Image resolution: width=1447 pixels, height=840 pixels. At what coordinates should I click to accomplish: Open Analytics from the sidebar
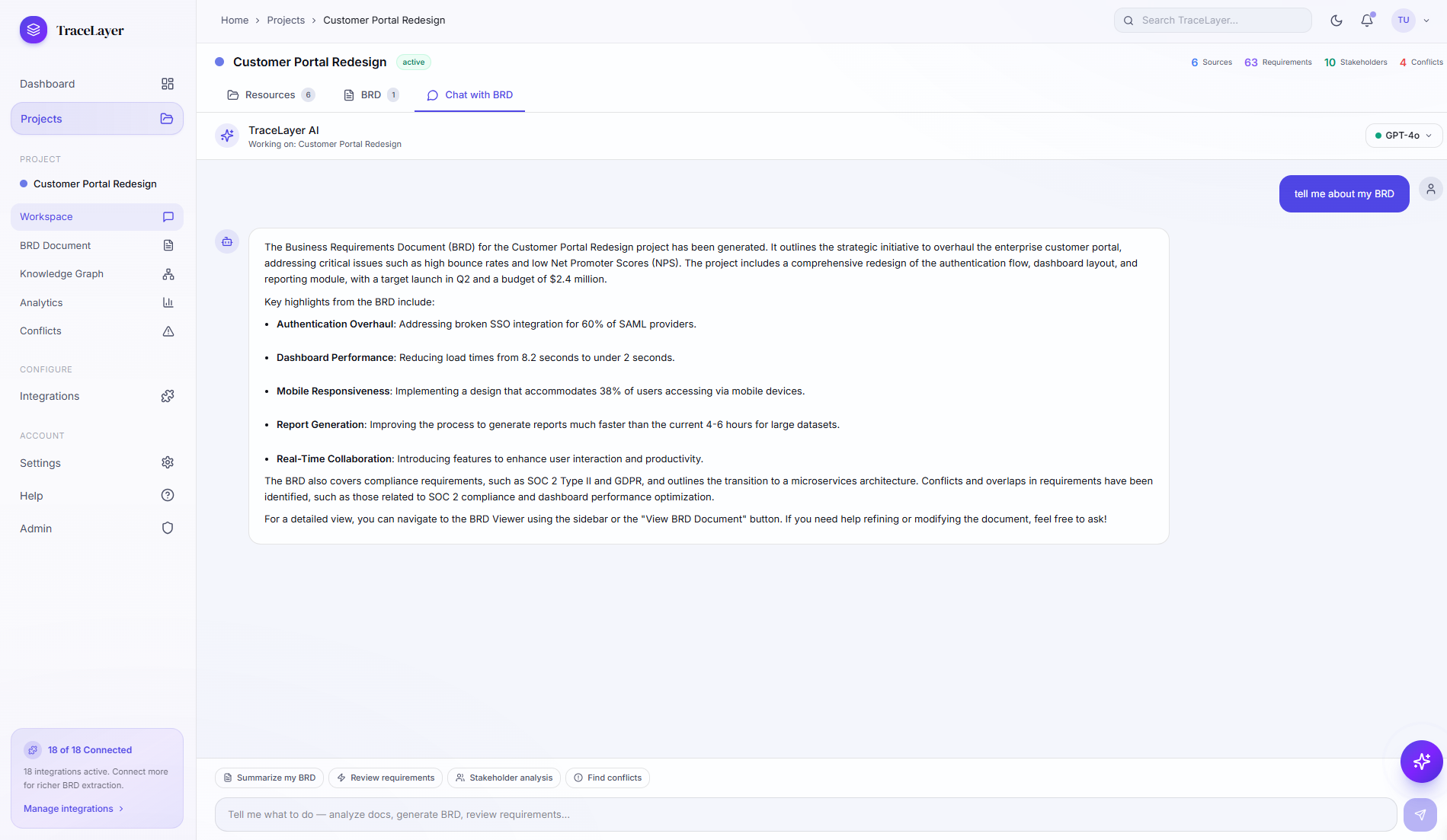pyautogui.click(x=41, y=303)
